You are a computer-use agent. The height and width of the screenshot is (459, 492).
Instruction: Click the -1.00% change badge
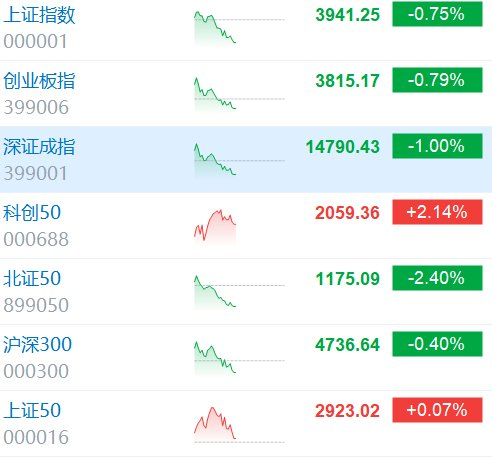437,146
